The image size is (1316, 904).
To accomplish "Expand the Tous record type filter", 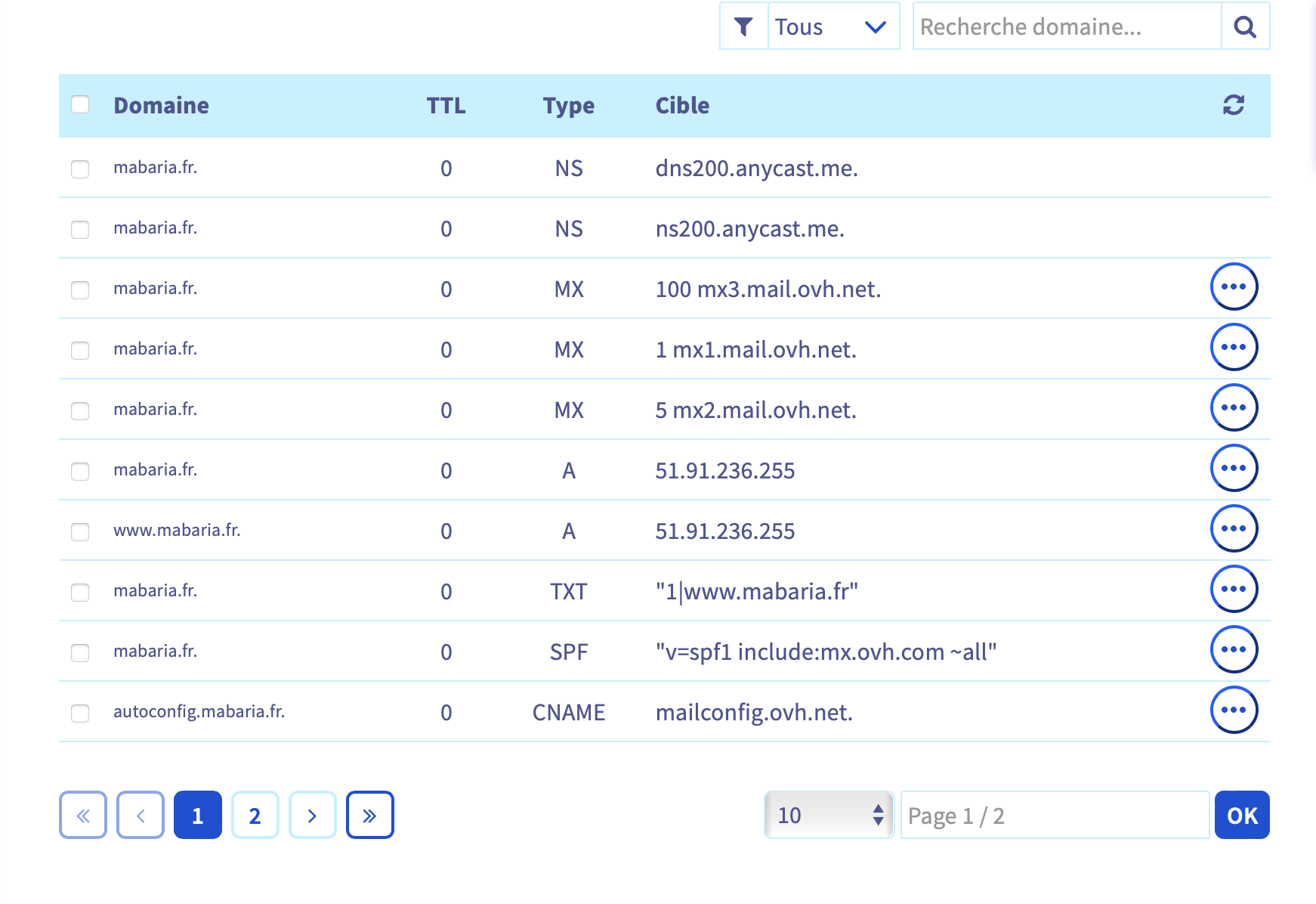I will 833,26.
